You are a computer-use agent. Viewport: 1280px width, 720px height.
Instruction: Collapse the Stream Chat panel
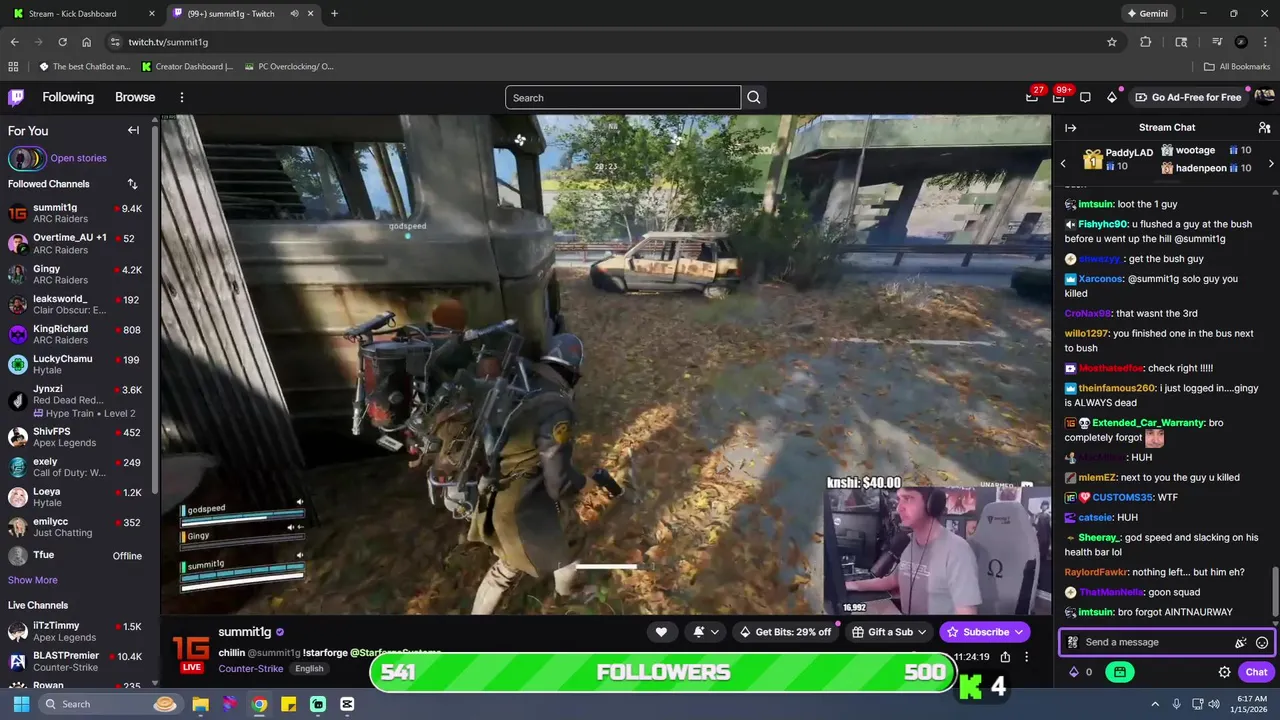coord(1070,128)
